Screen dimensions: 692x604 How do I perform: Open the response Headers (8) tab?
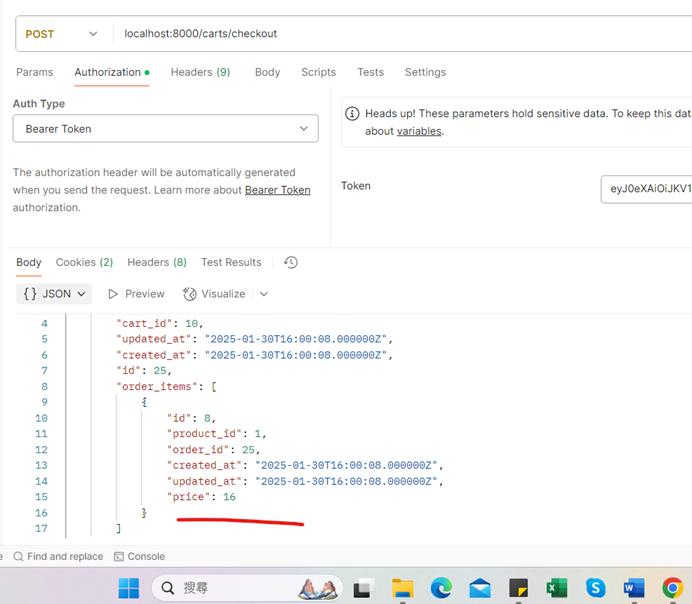(x=157, y=263)
